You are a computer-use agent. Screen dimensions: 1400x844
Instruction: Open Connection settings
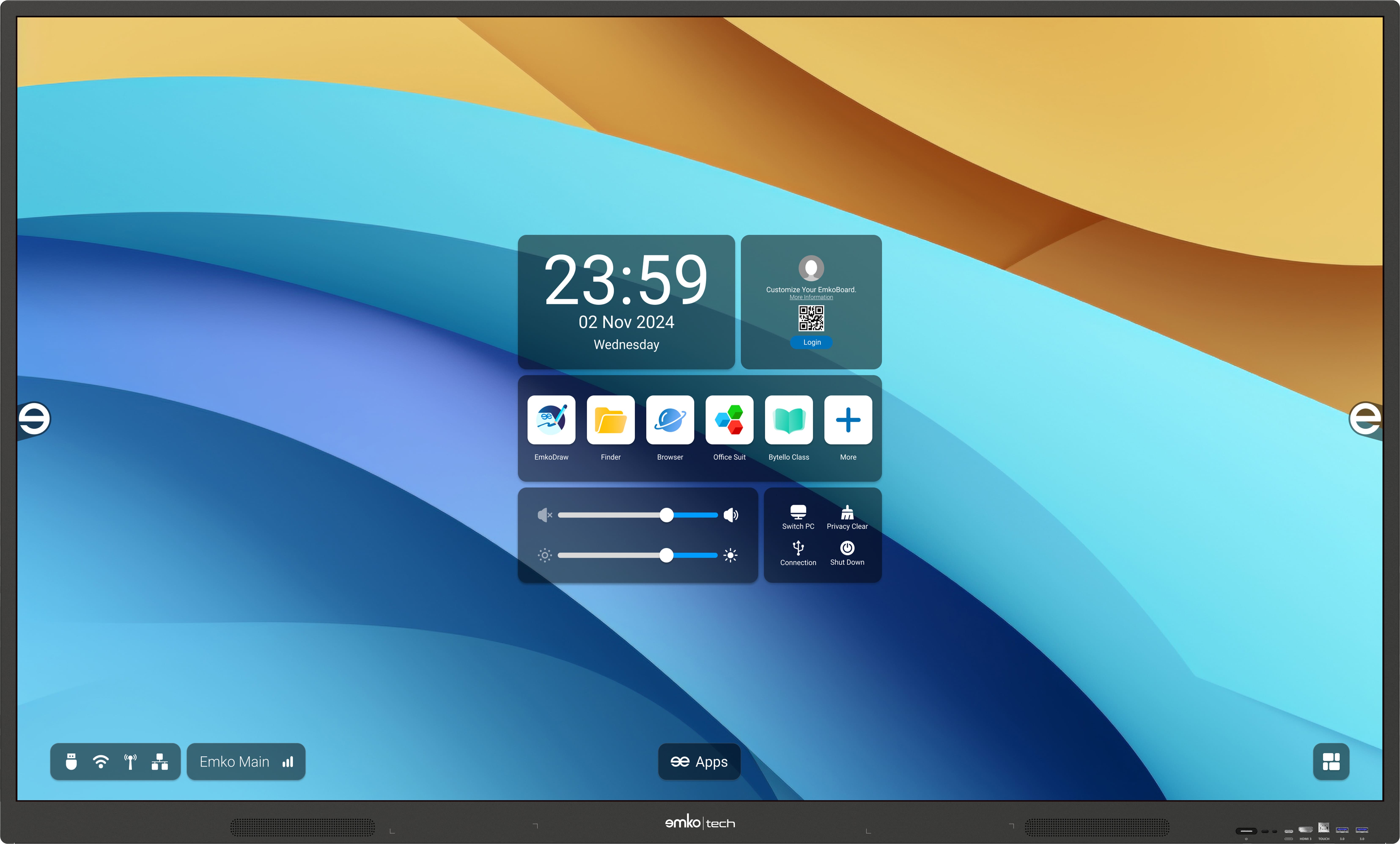click(798, 553)
